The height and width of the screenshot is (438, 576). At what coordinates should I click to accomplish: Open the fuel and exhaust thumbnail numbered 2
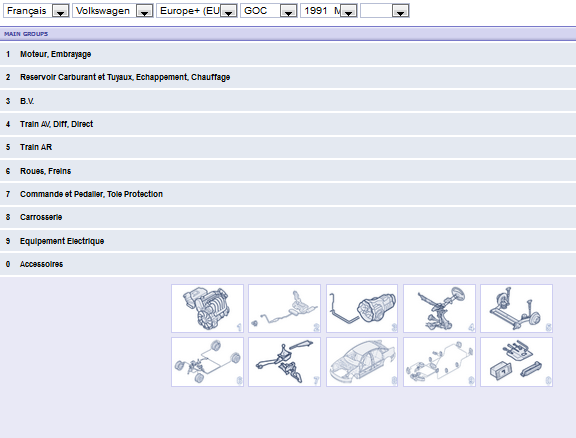284,308
